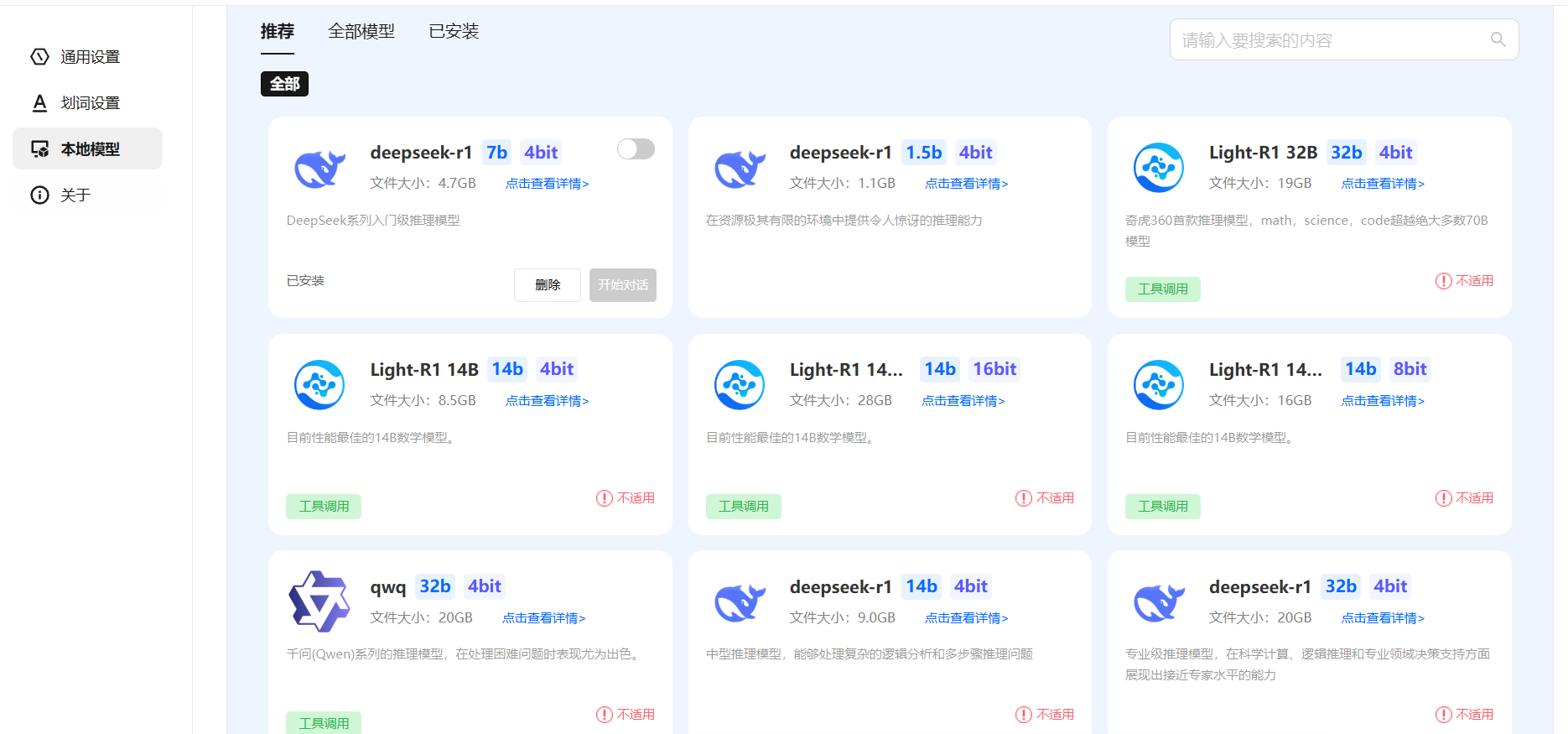
Task: Click the deepseek-r1 32b whale logo
Action: 1159,601
